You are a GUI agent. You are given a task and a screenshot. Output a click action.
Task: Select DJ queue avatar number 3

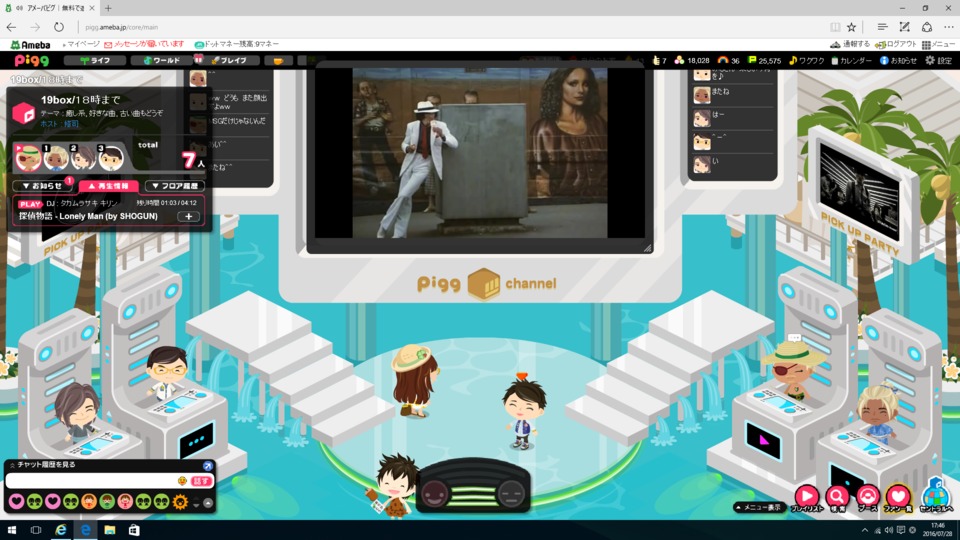pos(111,158)
